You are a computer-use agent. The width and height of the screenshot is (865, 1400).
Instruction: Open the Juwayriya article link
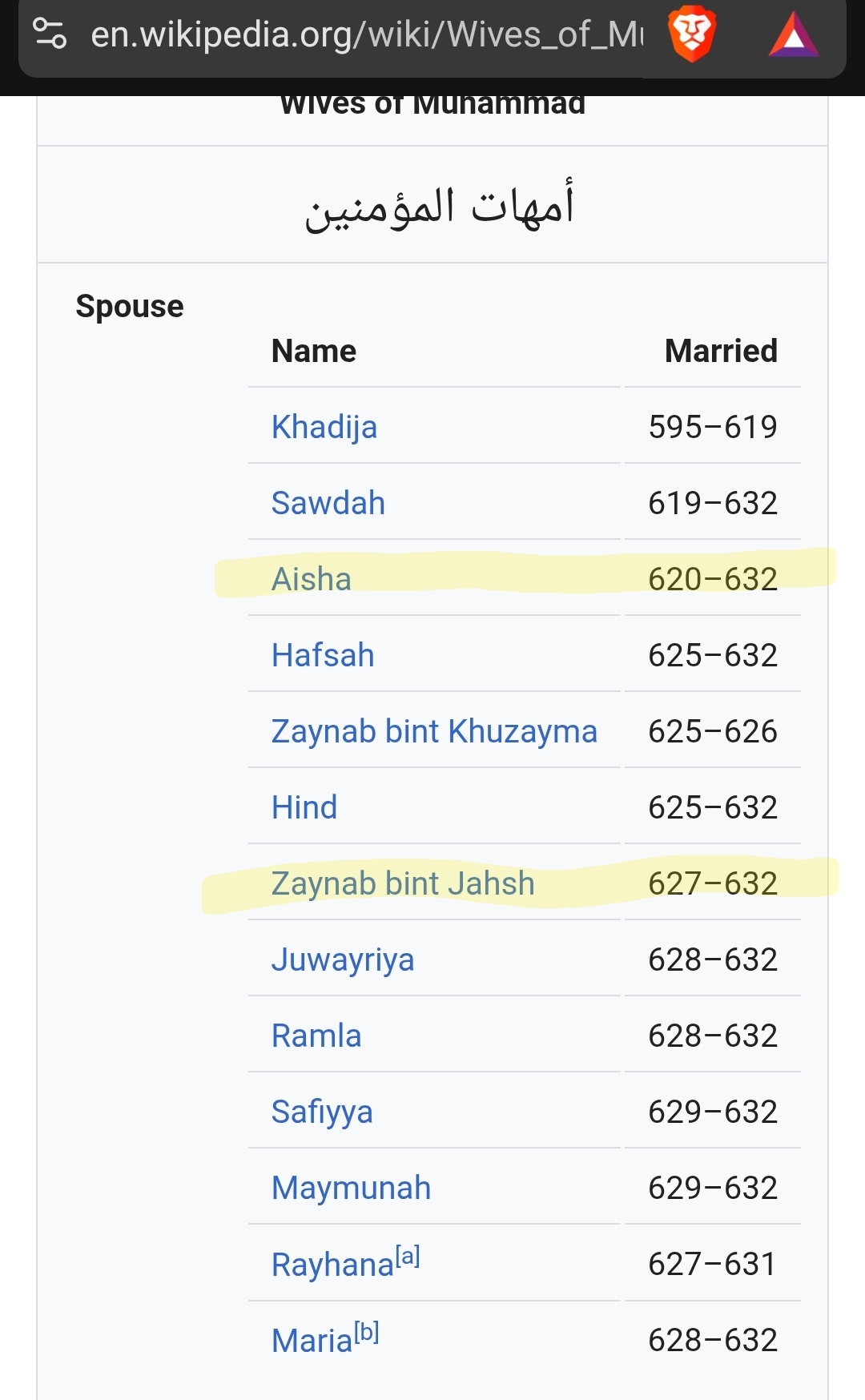[x=342, y=959]
